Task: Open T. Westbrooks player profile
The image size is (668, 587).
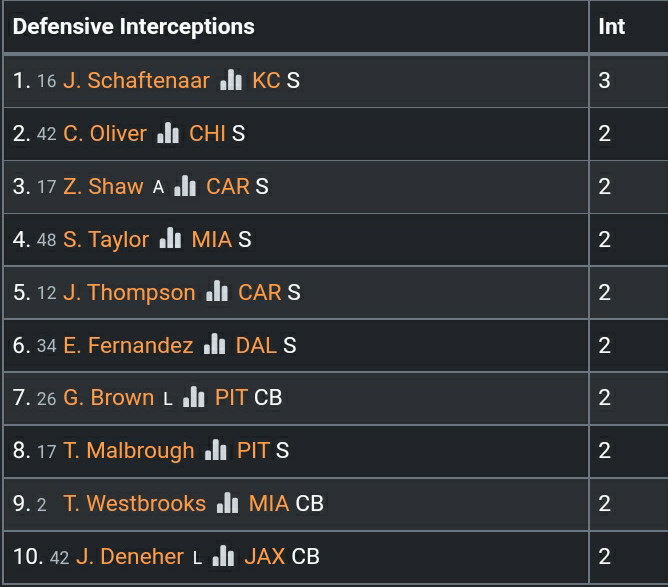Action: (134, 504)
